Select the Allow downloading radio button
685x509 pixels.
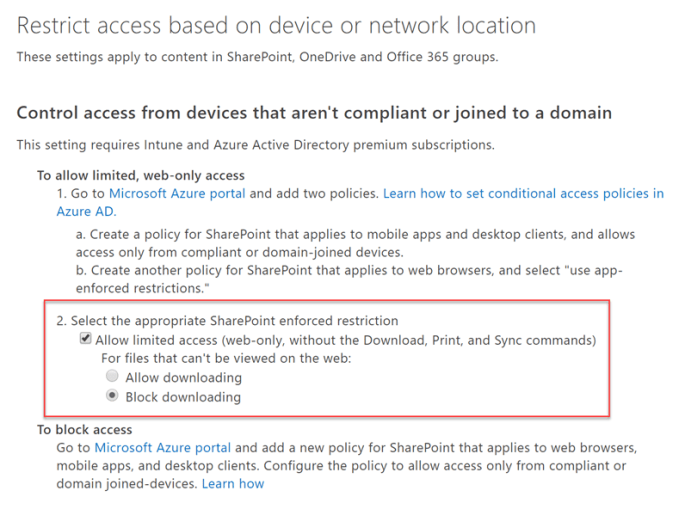coord(111,377)
